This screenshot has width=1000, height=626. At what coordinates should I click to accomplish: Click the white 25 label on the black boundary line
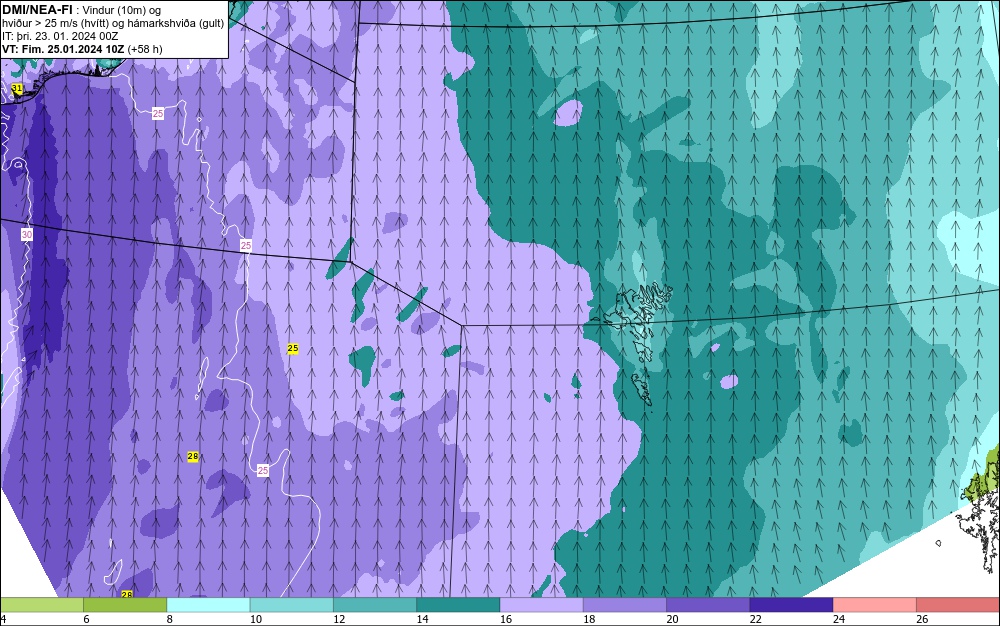click(246, 245)
